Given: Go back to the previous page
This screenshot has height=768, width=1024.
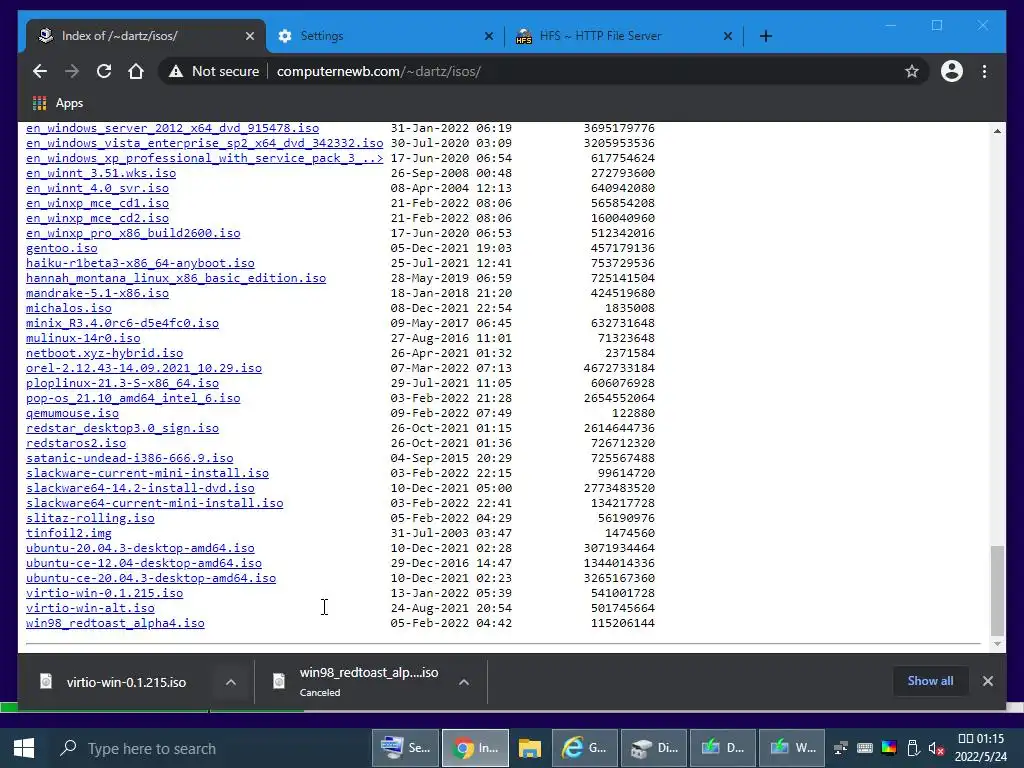Looking at the screenshot, I should coord(40,71).
